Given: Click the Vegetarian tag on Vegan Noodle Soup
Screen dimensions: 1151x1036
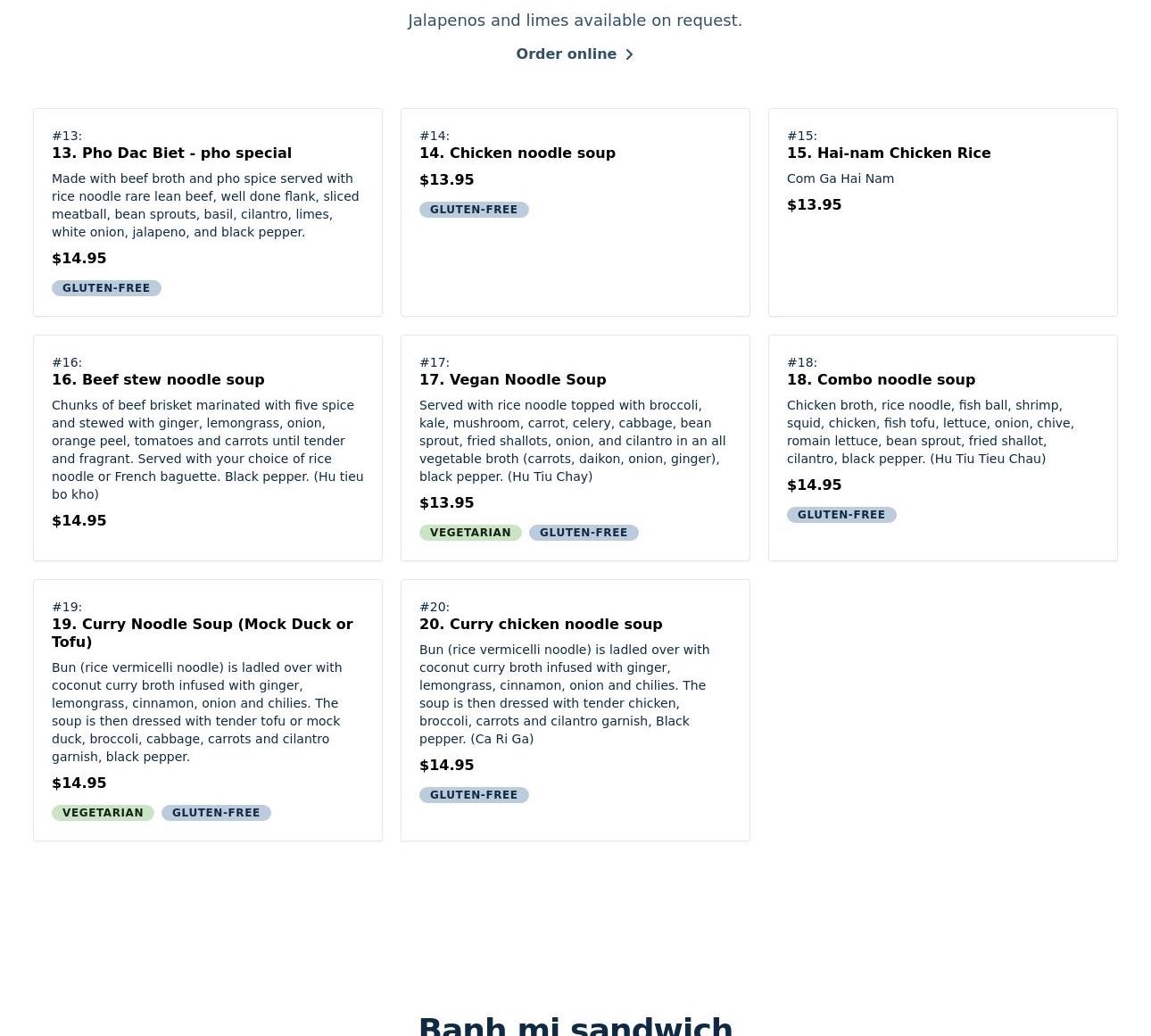Looking at the screenshot, I should 470,533.
